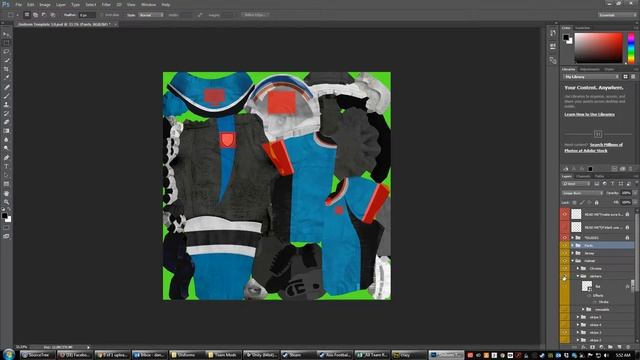Click the lock all icon in Layers

(x=596, y=202)
